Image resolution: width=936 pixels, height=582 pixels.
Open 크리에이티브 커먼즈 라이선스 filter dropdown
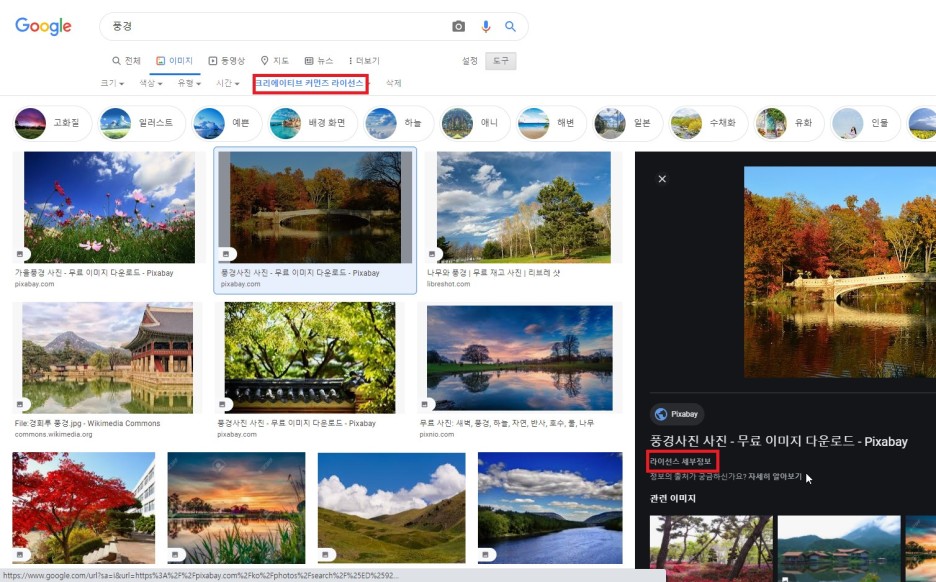[x=310, y=83]
